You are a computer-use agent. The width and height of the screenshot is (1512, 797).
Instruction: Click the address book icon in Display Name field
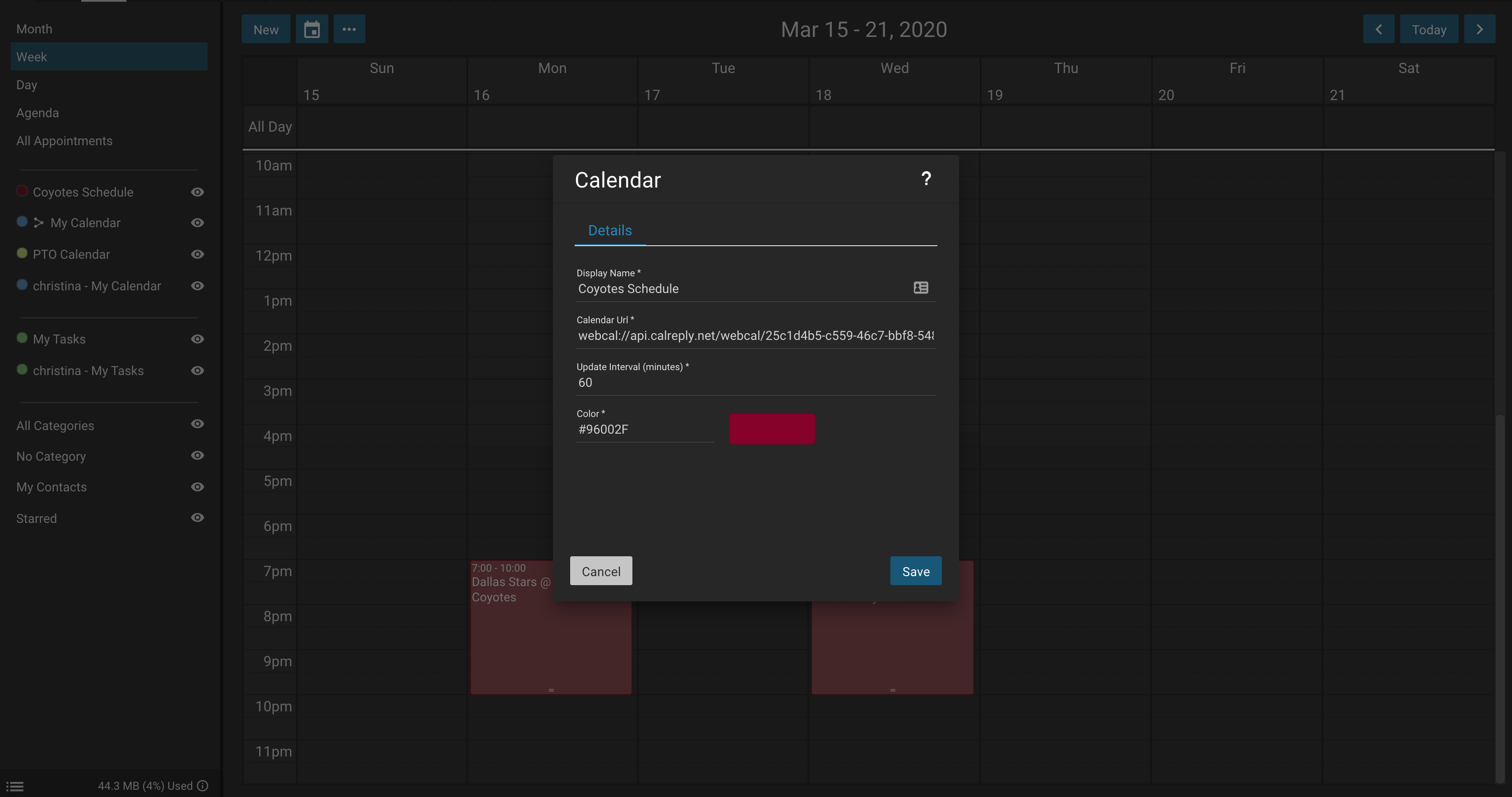coord(921,288)
